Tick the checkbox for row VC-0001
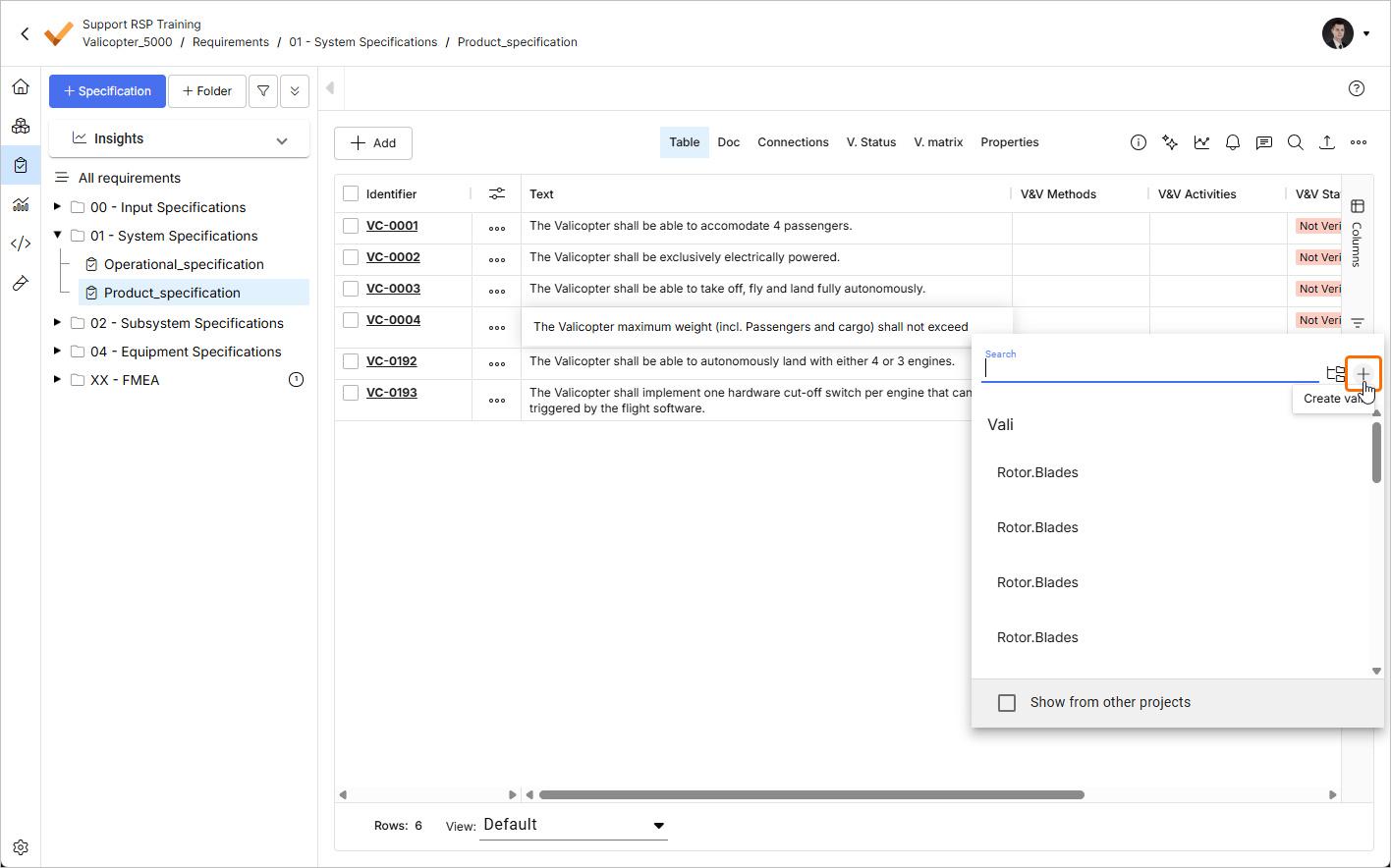Viewport: 1391px width, 868px height. [x=351, y=225]
